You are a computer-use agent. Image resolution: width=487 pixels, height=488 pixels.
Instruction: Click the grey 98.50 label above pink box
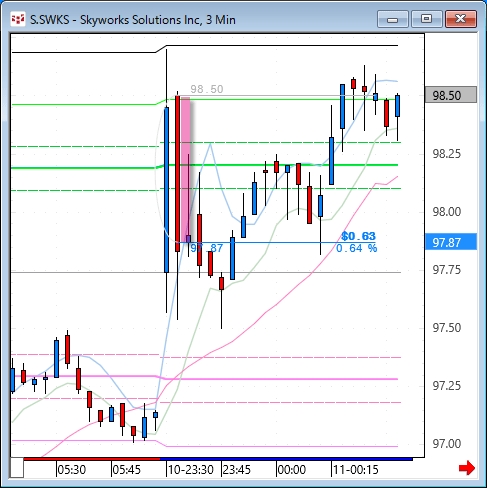coord(207,89)
